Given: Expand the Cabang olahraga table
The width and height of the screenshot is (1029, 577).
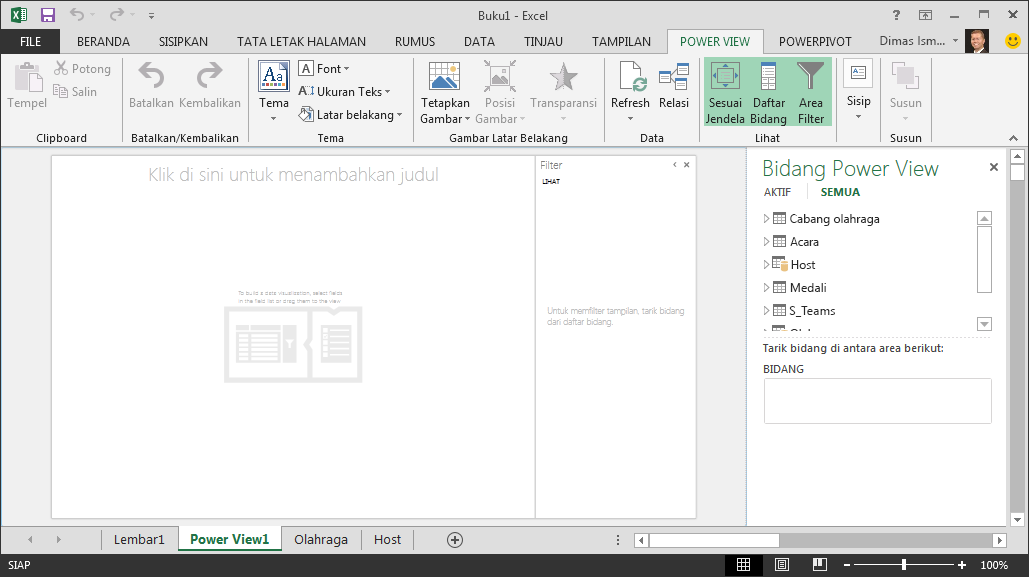Looking at the screenshot, I should point(766,219).
